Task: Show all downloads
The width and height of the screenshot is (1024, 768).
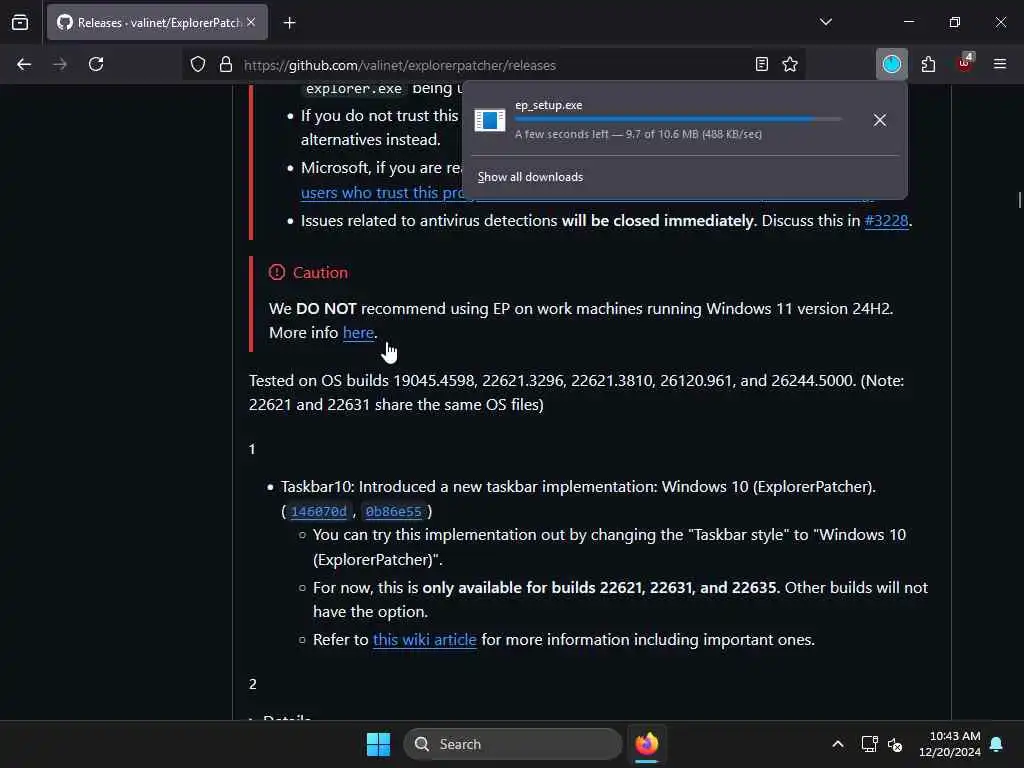Action: [x=530, y=177]
